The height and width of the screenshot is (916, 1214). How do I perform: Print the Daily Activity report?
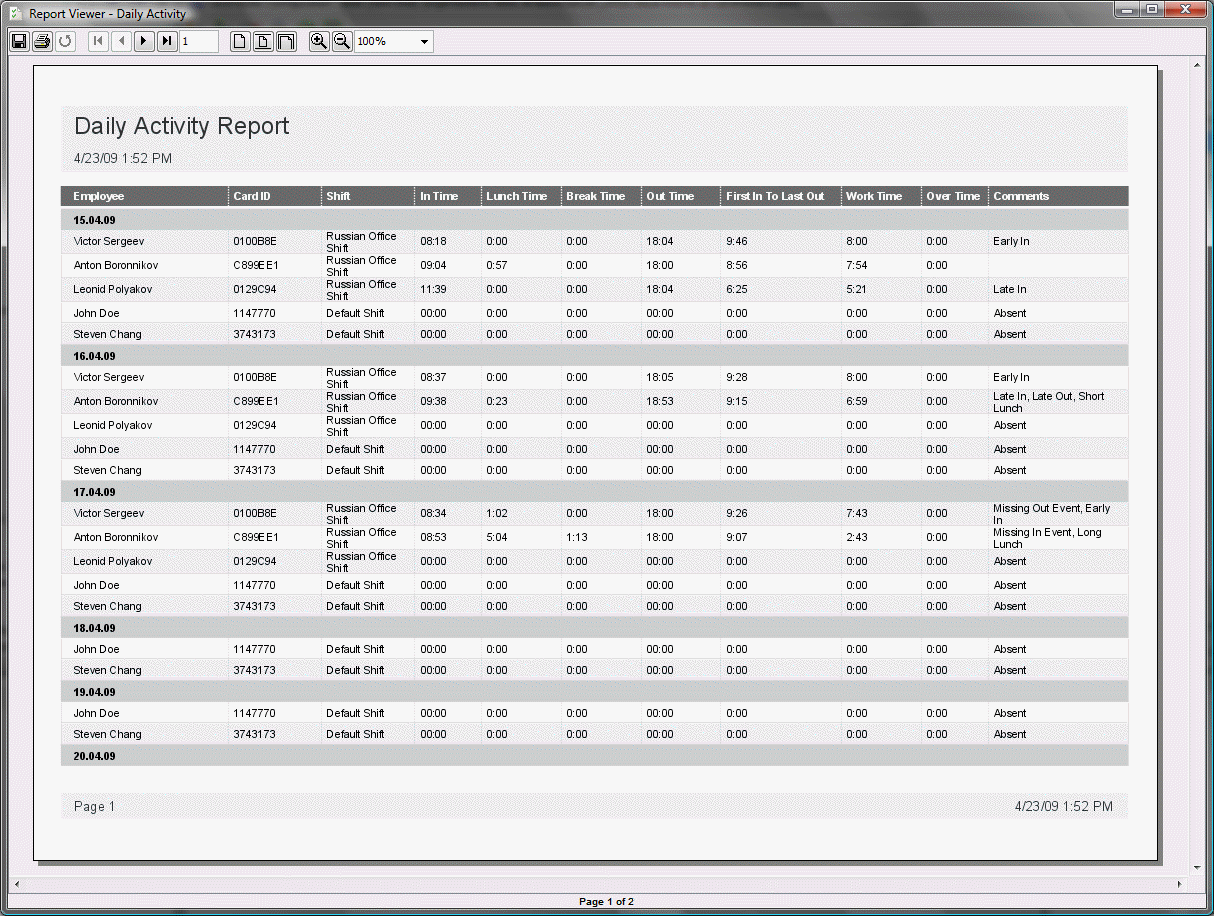(42, 41)
